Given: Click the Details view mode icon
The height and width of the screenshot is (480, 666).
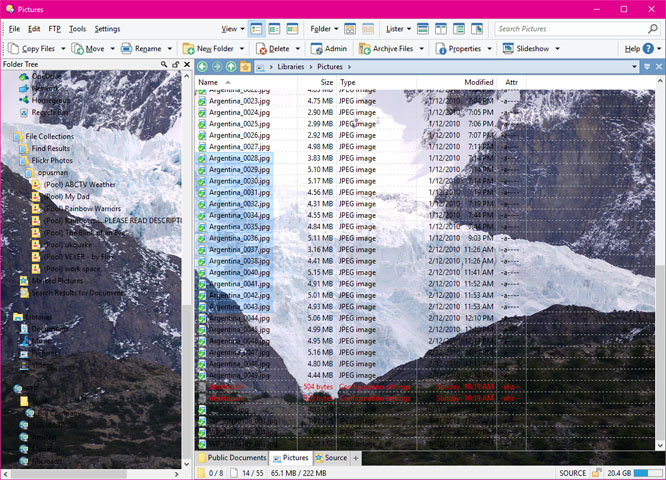Looking at the screenshot, I should 257,29.
